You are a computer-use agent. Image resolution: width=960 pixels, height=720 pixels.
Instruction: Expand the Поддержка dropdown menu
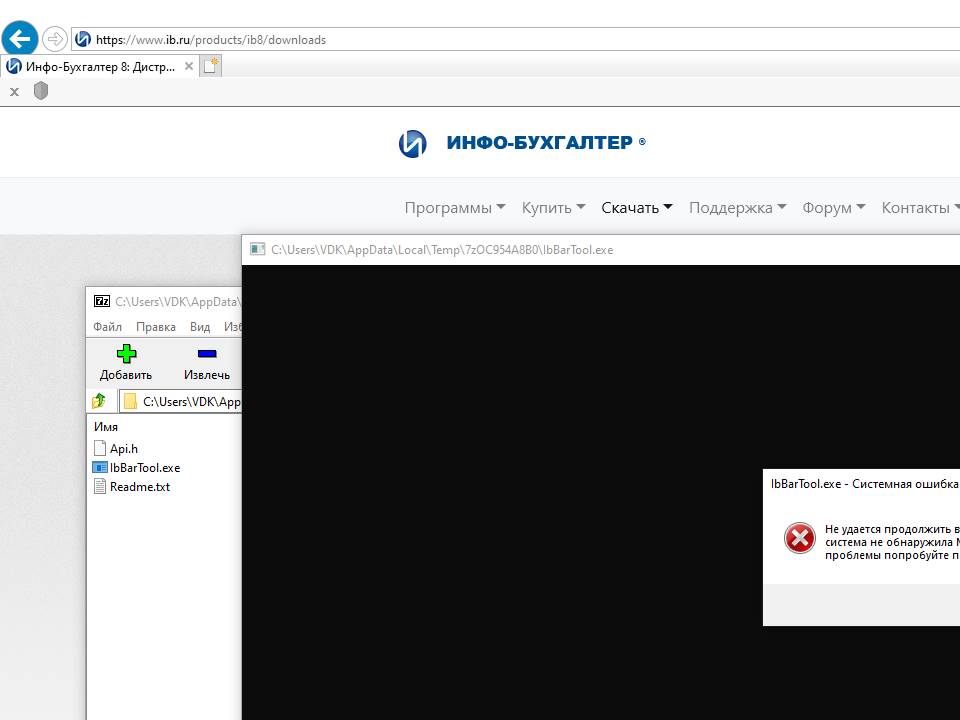pos(738,208)
